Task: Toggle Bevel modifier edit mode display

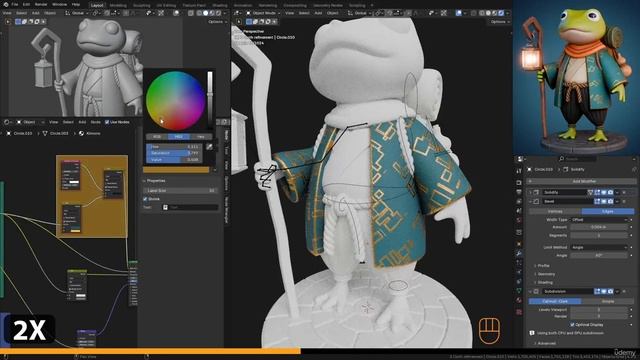Action: tap(597, 202)
